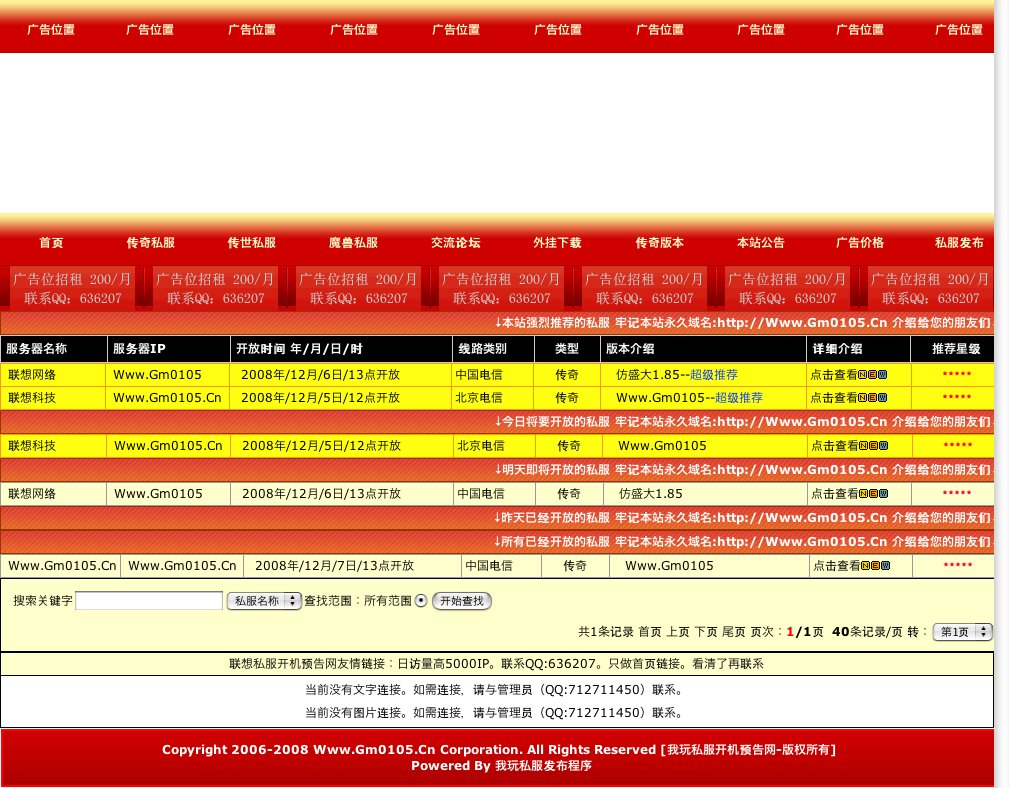Click the stars on today's recommended server row
The image size is (1009, 788).
coord(957,446)
